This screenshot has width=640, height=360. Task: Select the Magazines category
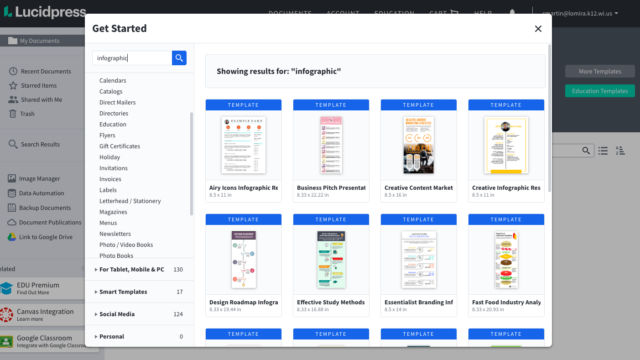pyautogui.click(x=113, y=212)
